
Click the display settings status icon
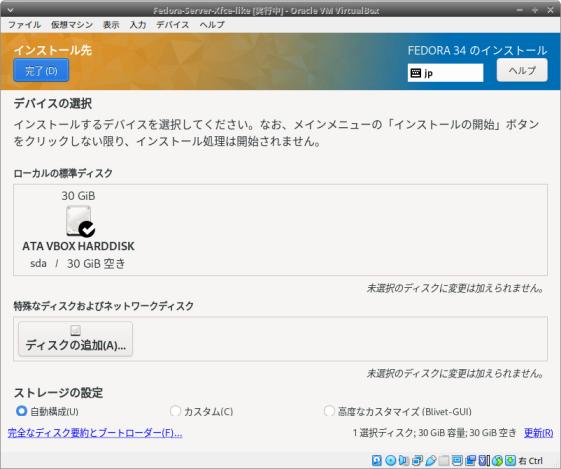click(457, 460)
